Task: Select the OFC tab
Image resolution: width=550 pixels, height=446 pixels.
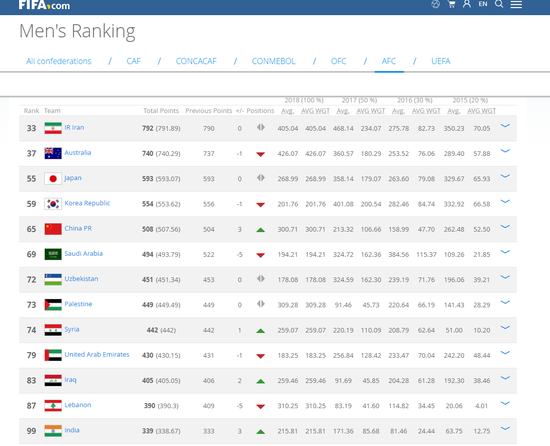Action: pos(338,61)
